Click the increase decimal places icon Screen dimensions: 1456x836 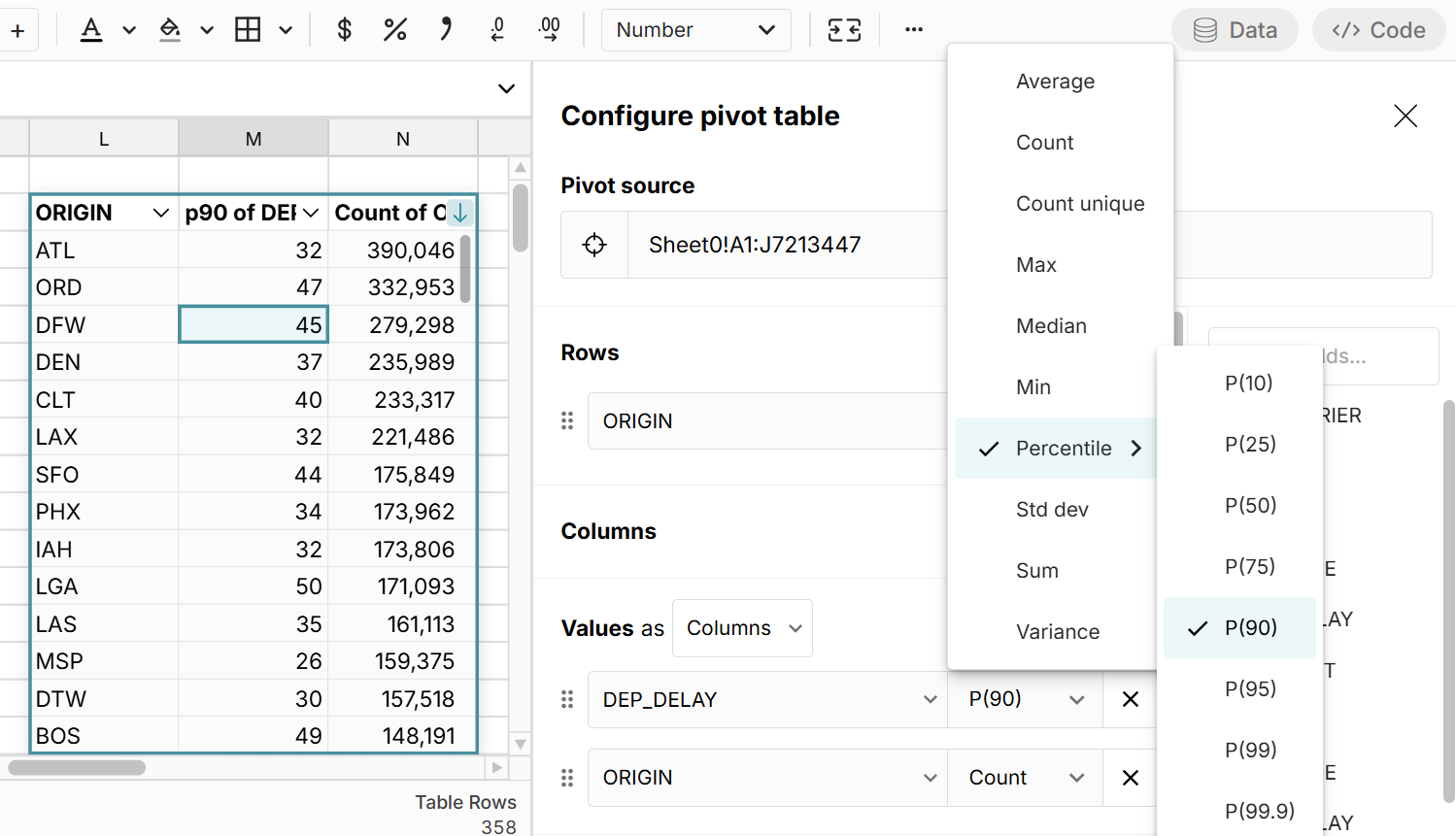coord(549,30)
